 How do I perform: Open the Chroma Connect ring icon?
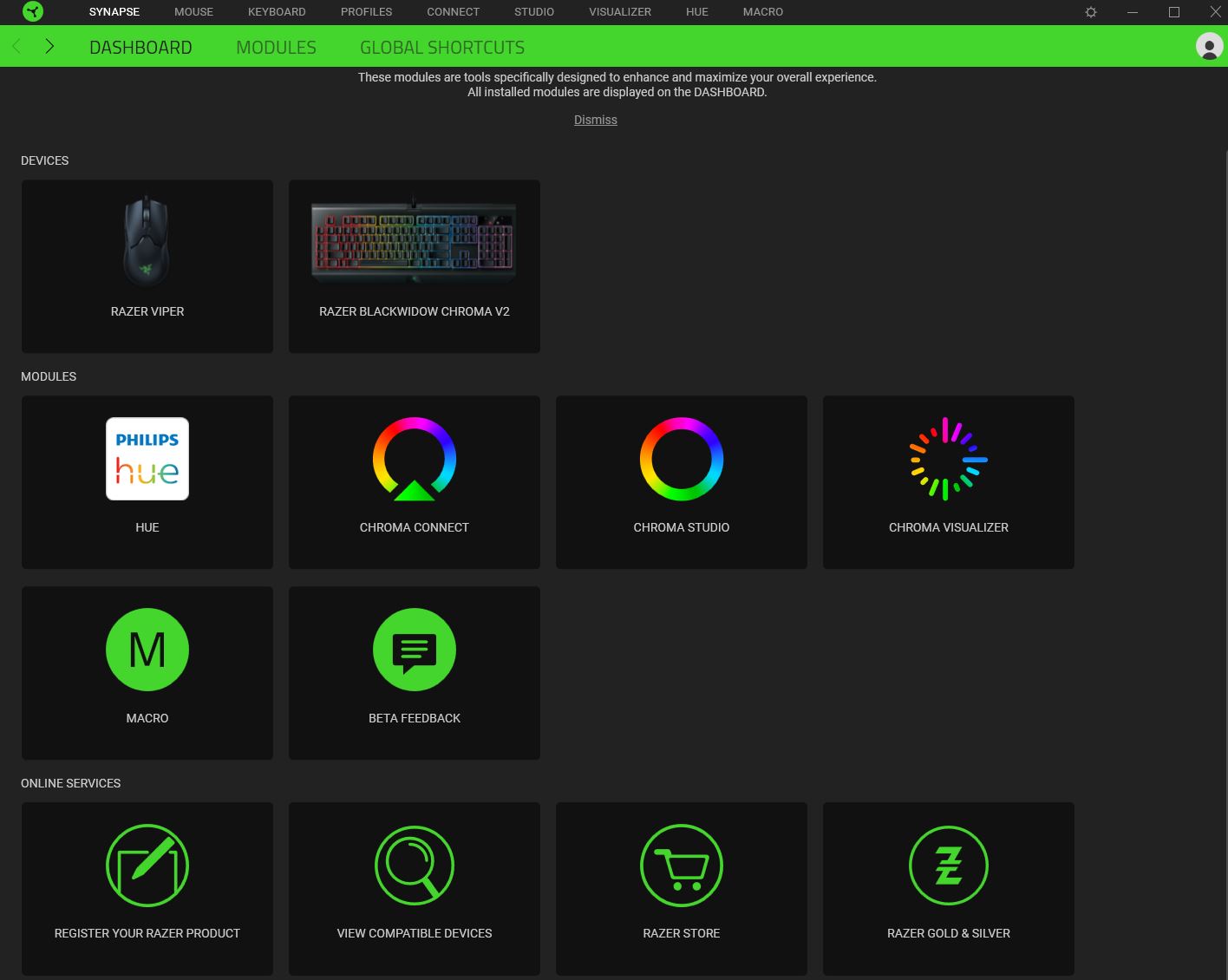point(415,459)
